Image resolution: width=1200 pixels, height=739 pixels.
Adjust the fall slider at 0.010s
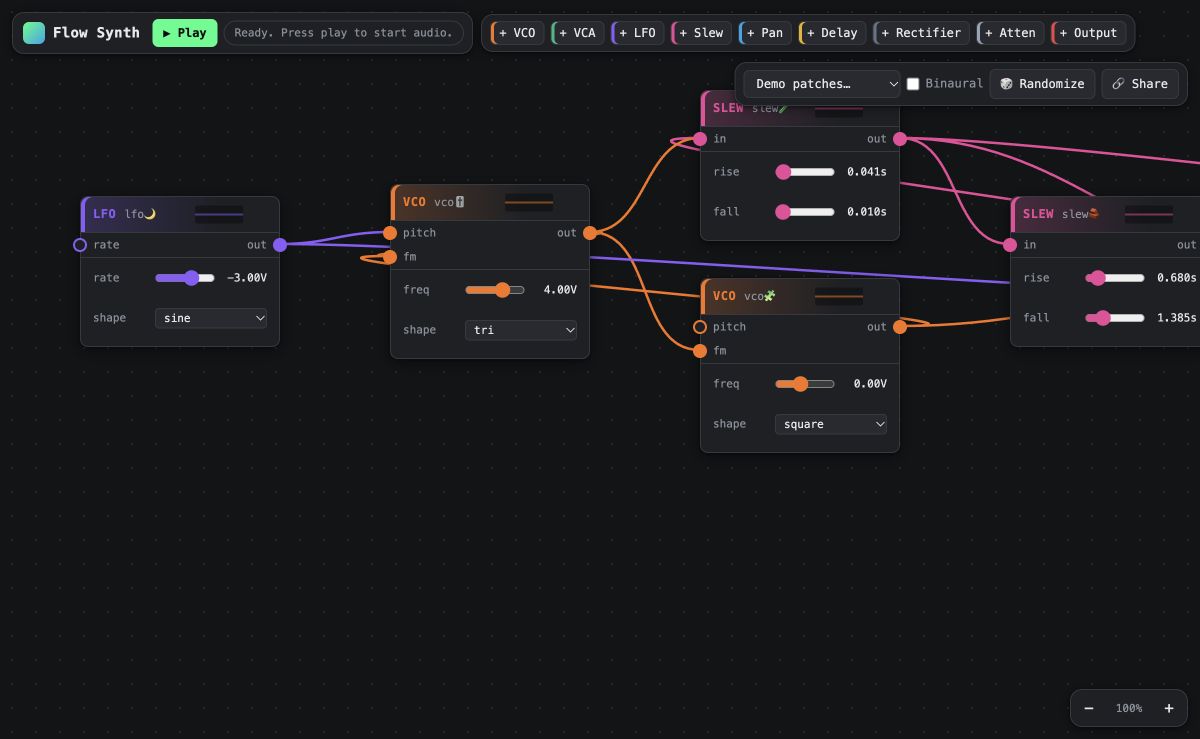click(x=805, y=212)
